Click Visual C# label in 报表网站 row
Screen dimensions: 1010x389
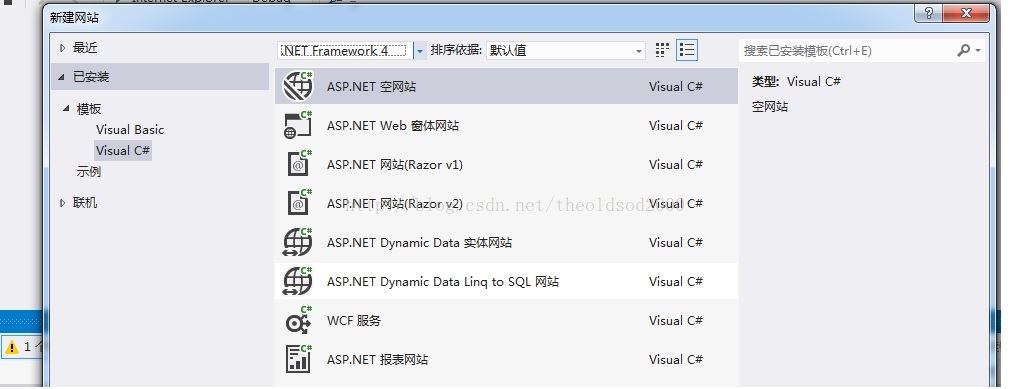(x=676, y=359)
